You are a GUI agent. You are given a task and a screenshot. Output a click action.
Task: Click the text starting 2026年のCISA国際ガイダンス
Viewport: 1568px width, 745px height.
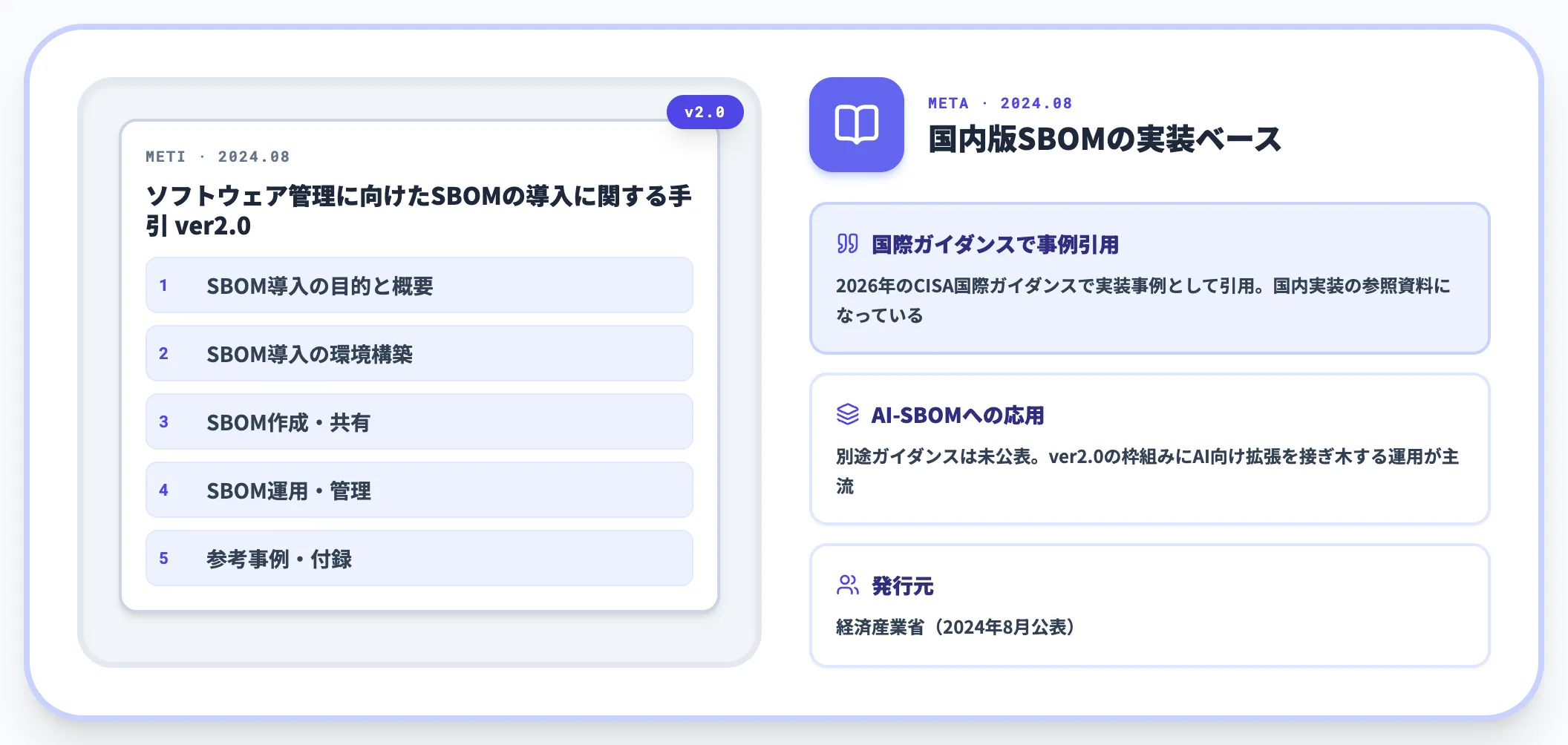(1143, 301)
